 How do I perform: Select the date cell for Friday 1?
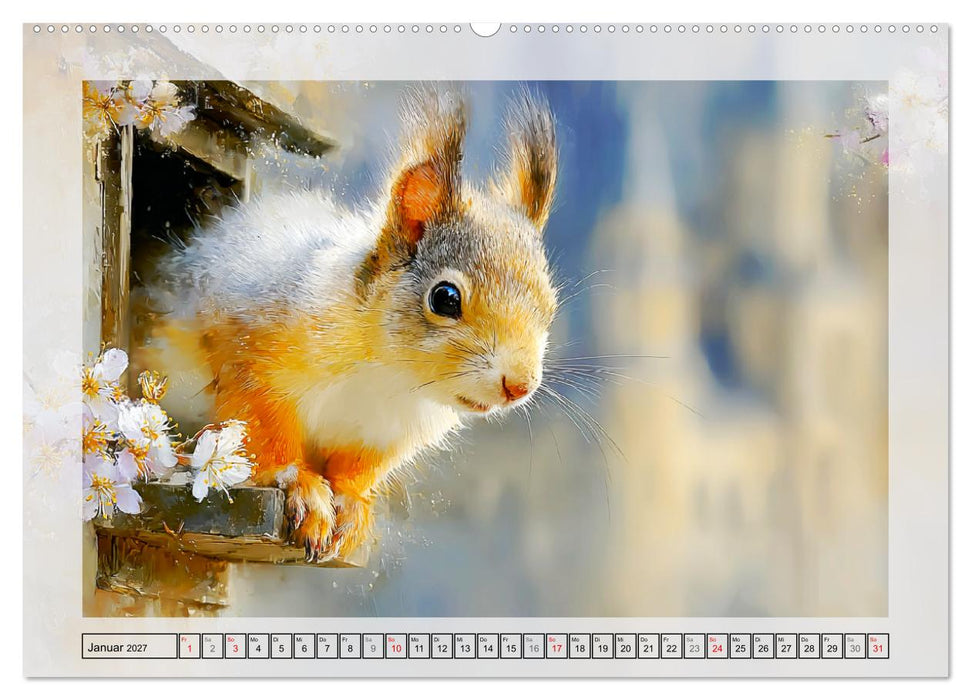(189, 645)
